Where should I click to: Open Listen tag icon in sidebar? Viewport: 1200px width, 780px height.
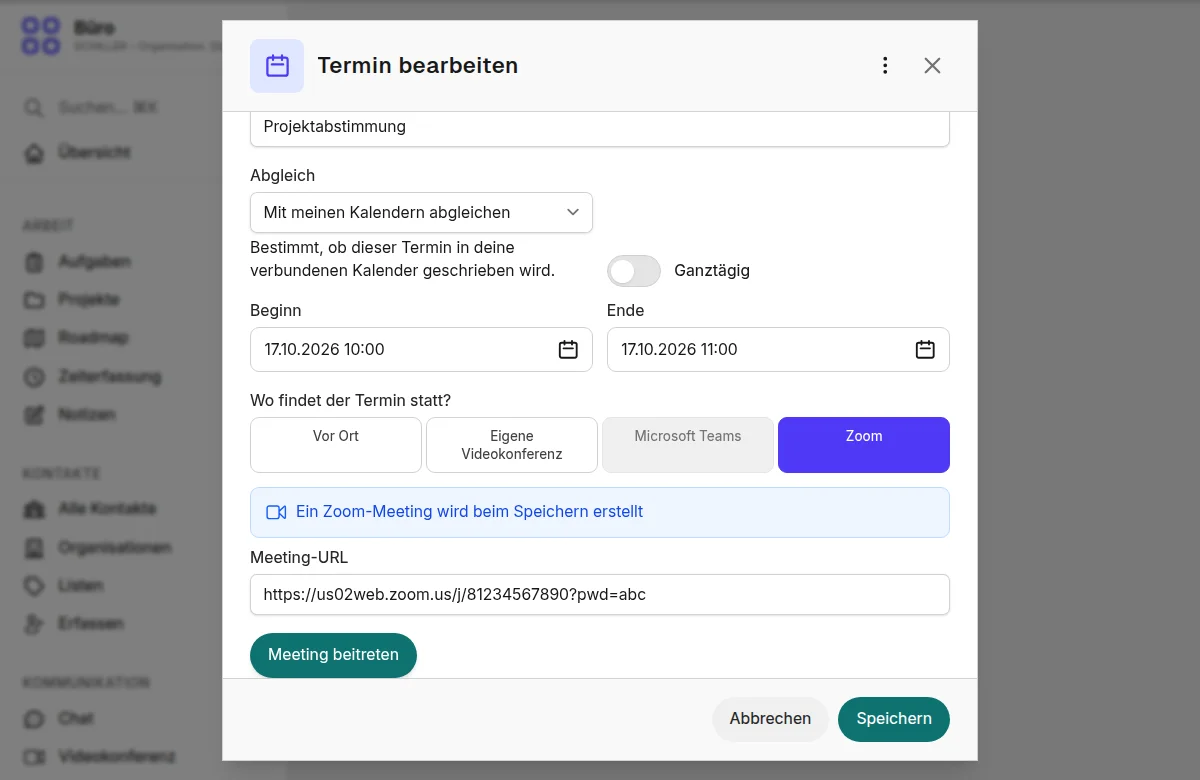point(34,585)
